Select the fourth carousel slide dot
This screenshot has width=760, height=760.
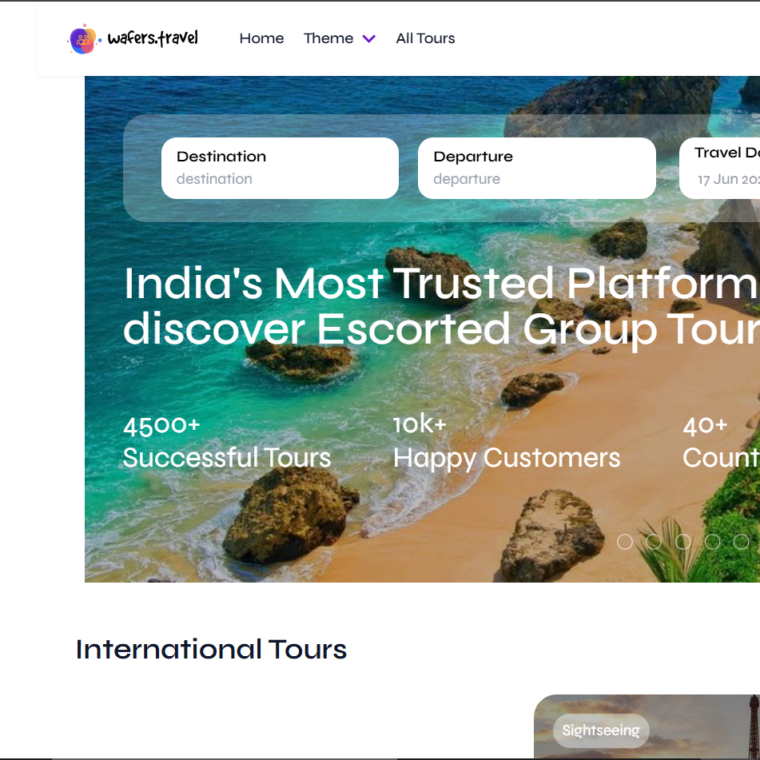click(x=712, y=541)
